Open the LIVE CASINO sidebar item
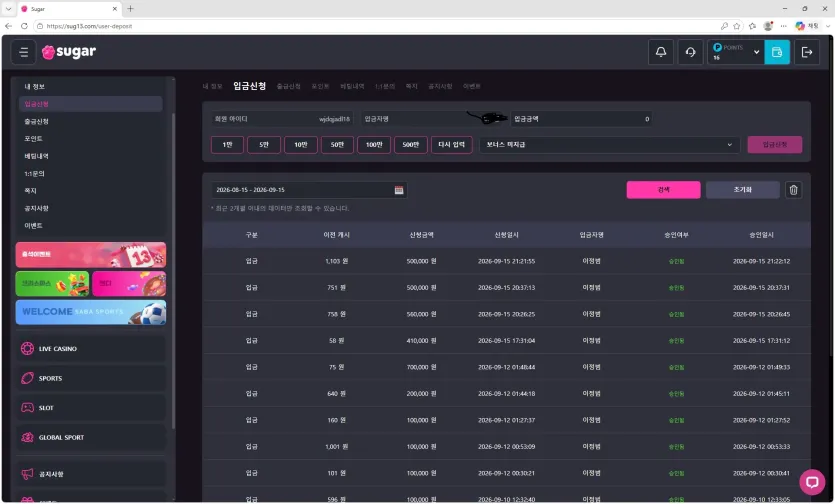The width and height of the screenshot is (835, 504). 91,348
